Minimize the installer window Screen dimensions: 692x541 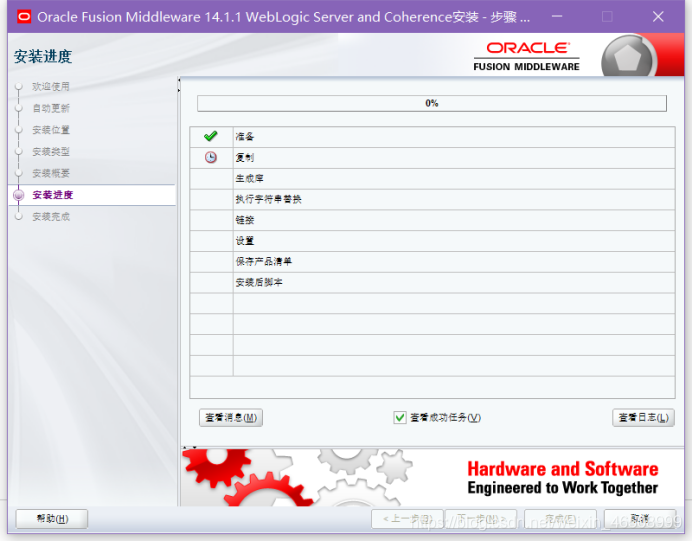pos(557,17)
